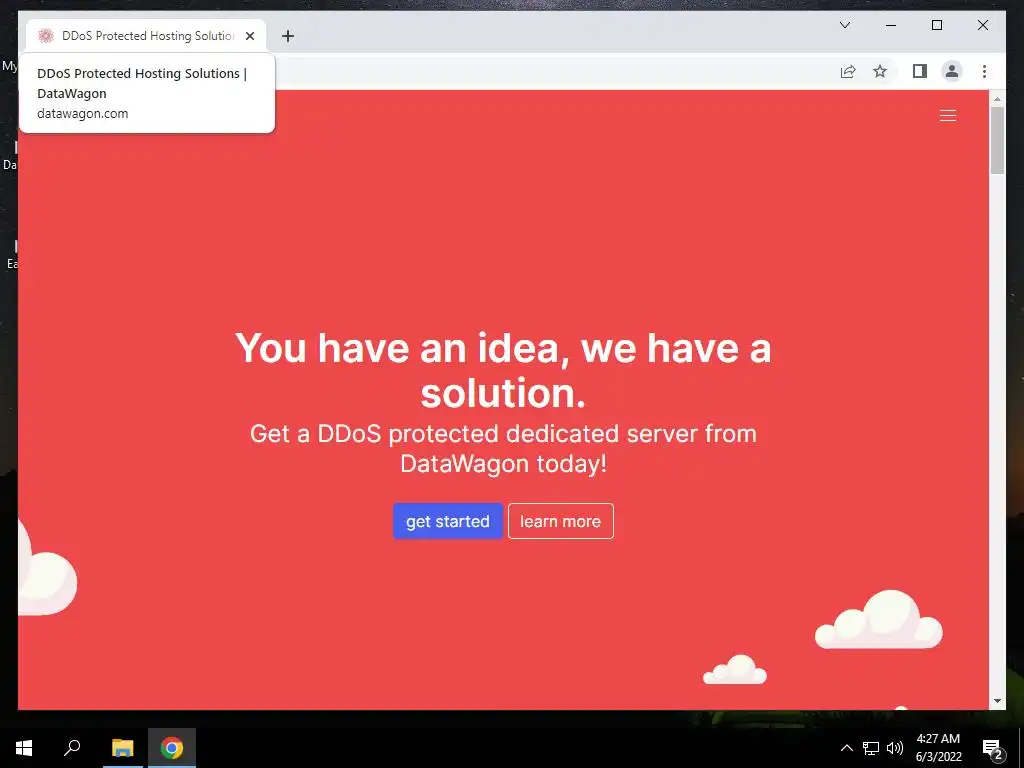The width and height of the screenshot is (1024, 768).
Task: Show hidden system tray icons
Action: pos(846,748)
